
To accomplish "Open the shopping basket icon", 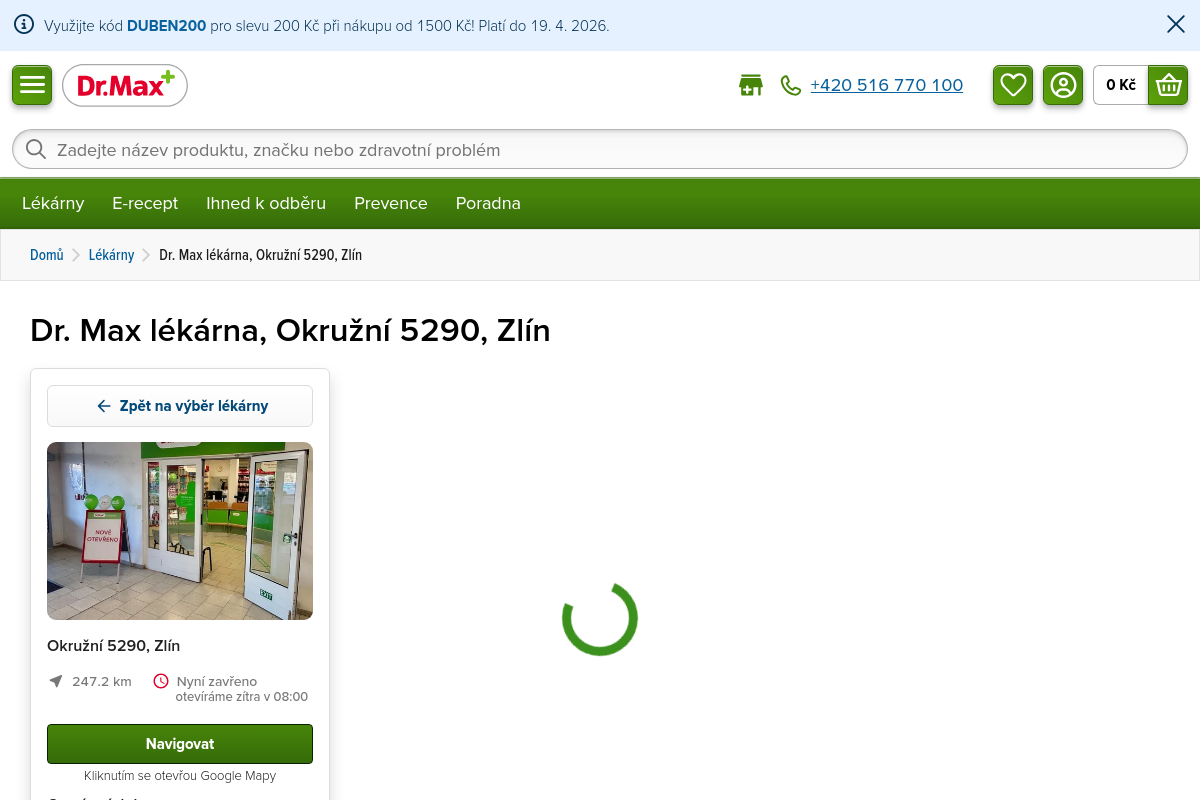I will [x=1168, y=85].
